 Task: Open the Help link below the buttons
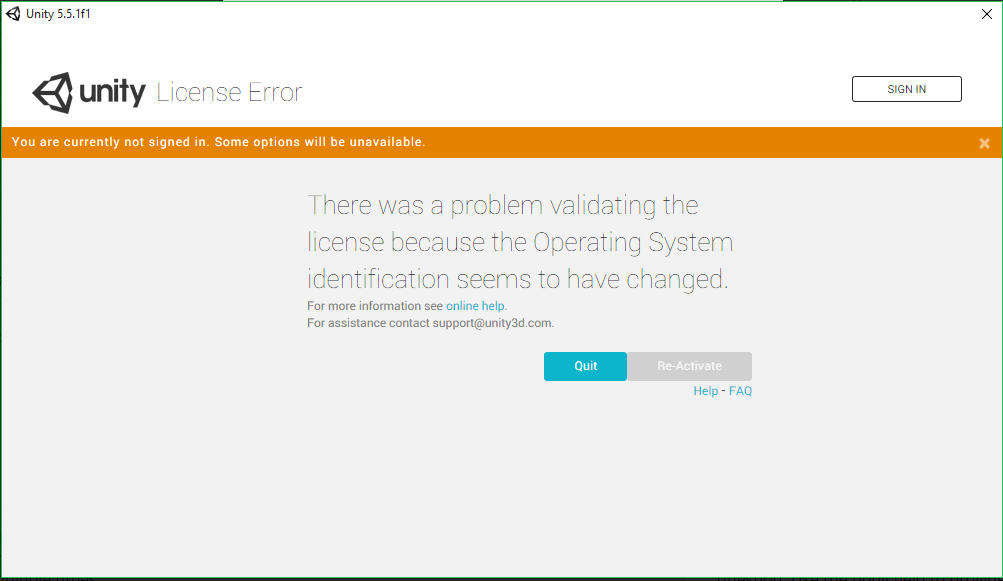[x=705, y=391]
